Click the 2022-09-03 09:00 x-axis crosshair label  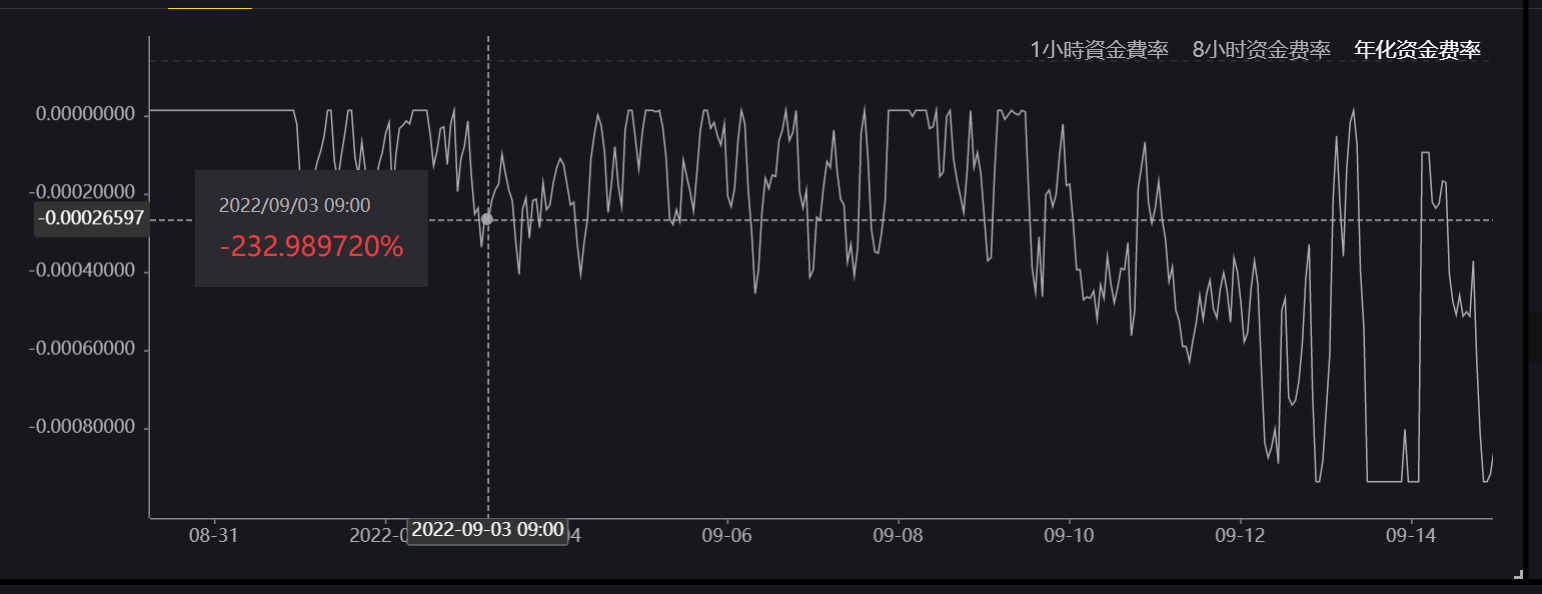[487, 530]
